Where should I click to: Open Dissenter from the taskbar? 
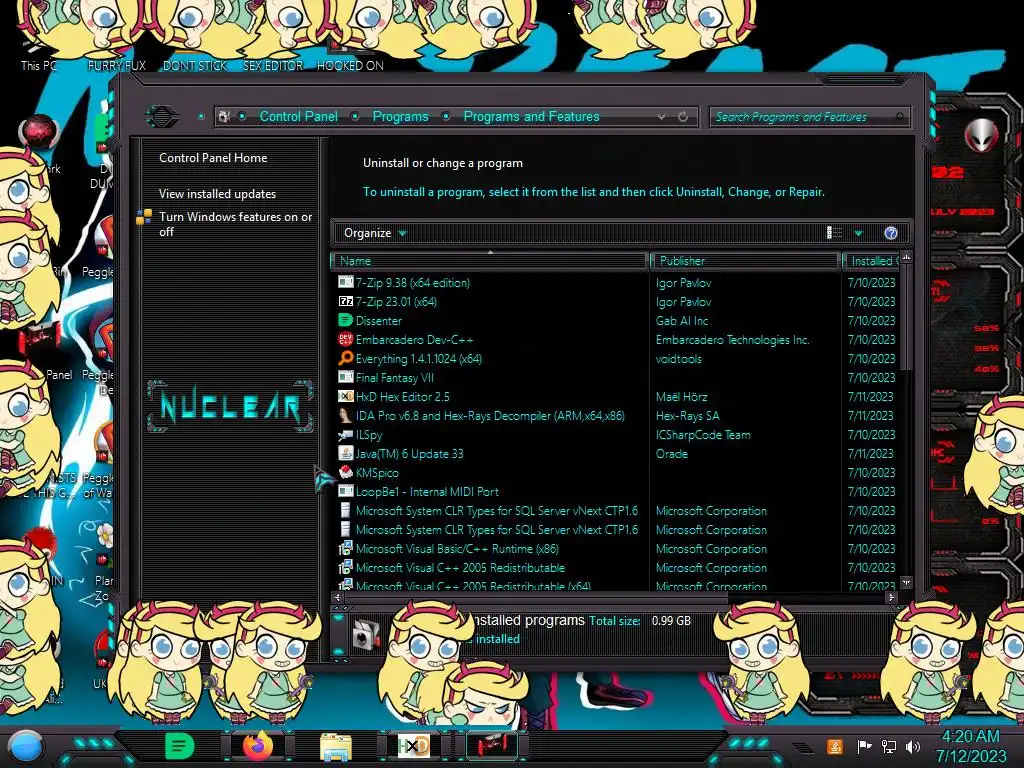tap(179, 746)
